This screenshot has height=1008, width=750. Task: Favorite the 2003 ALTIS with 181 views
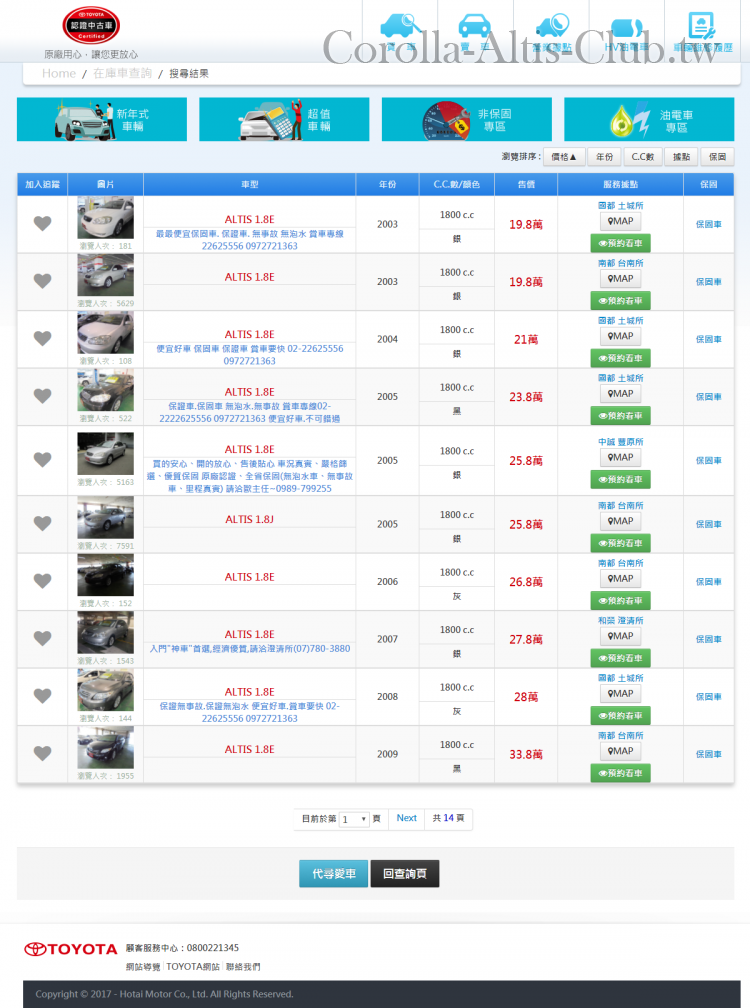pyautogui.click(x=42, y=223)
